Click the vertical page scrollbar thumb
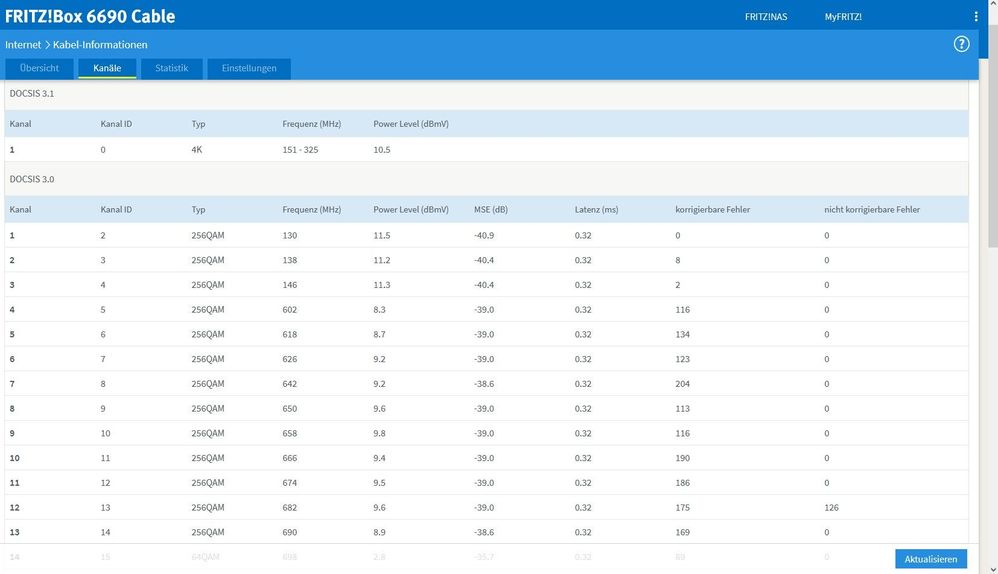 [992, 137]
